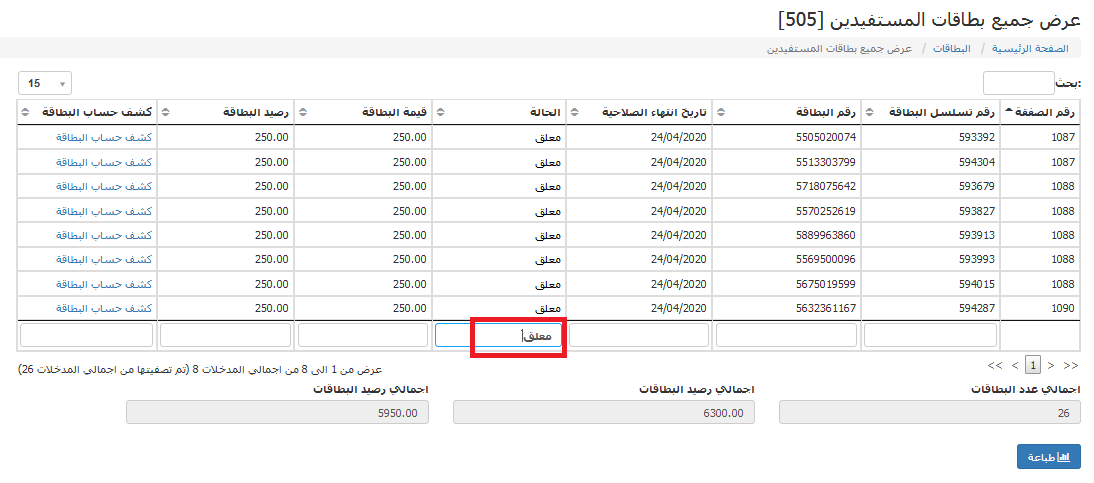Click the filter box under رقم البطاقة
1094x483 pixels.
786,335
